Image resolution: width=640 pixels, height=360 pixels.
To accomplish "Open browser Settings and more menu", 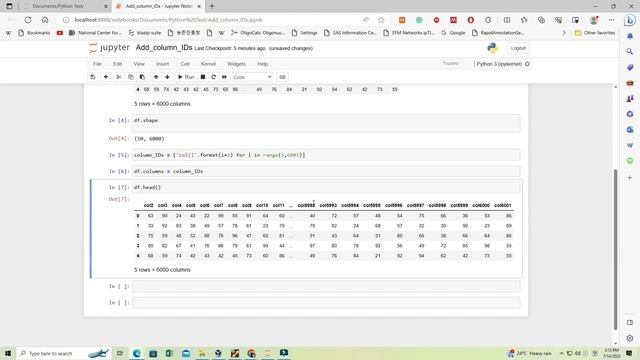I will tap(611, 20).
